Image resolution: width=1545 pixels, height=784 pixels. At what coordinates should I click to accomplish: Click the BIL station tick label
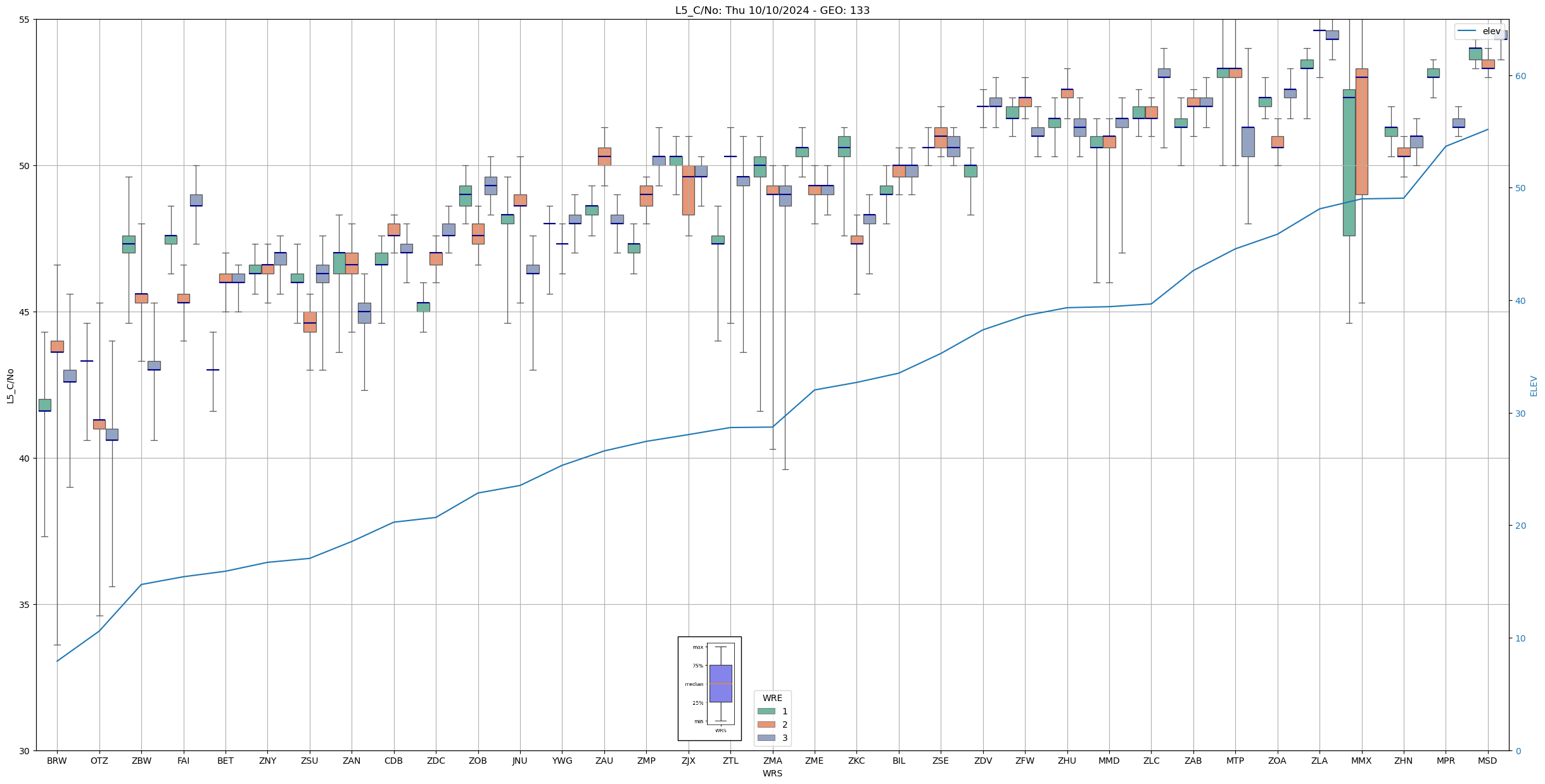click(x=899, y=761)
